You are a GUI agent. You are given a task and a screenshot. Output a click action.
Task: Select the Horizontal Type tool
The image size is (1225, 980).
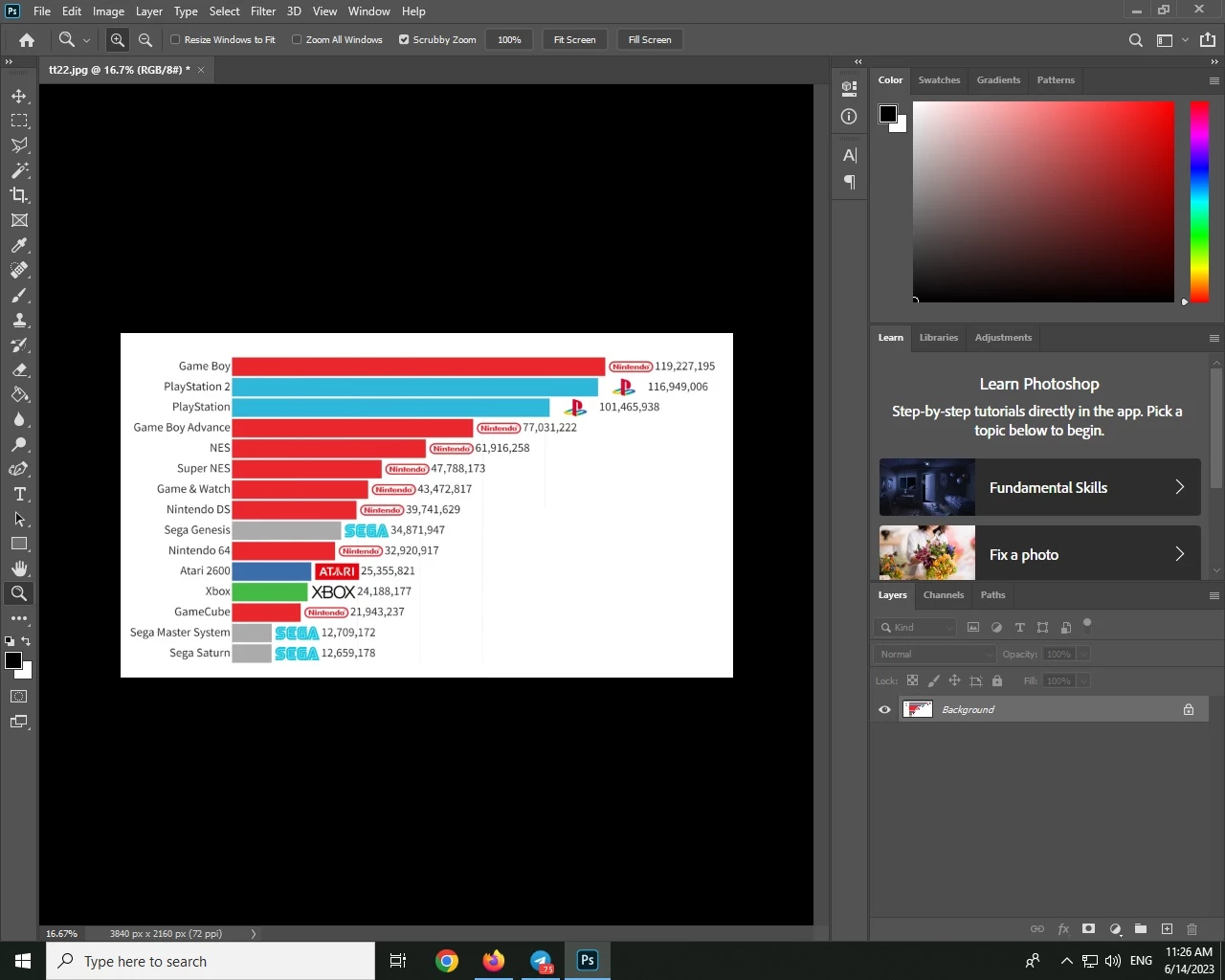19,494
